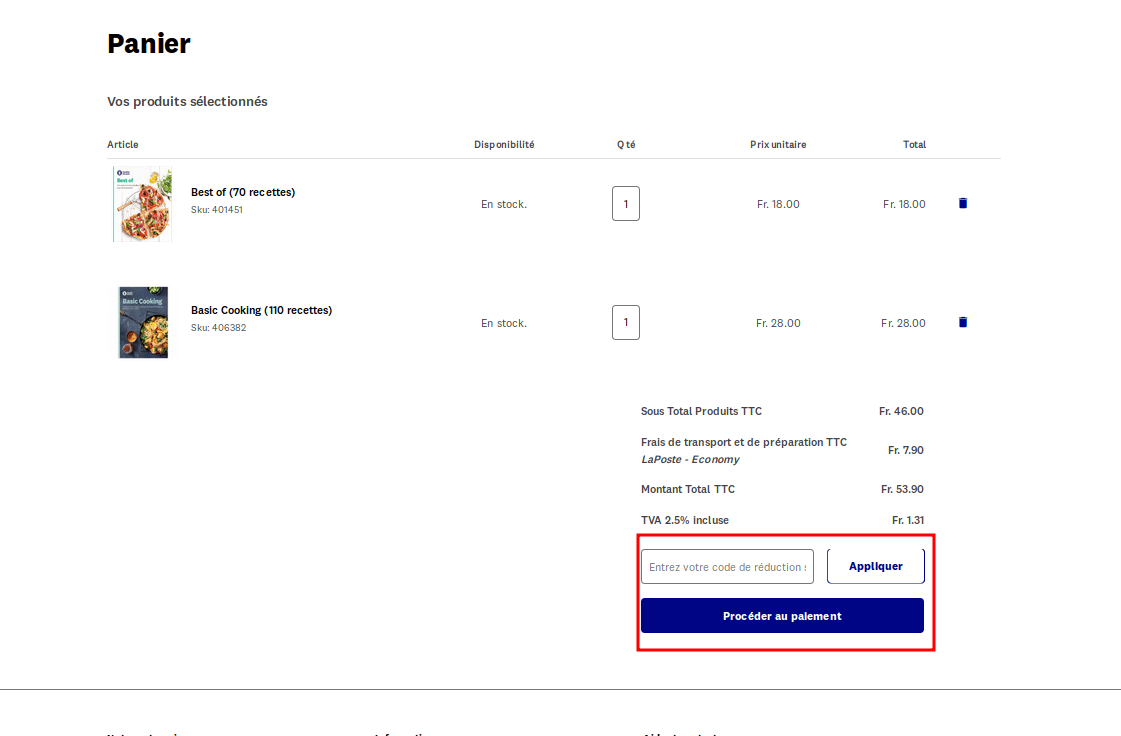
Task: Click LaPoste - Economy shipping label
Action: tap(690, 459)
